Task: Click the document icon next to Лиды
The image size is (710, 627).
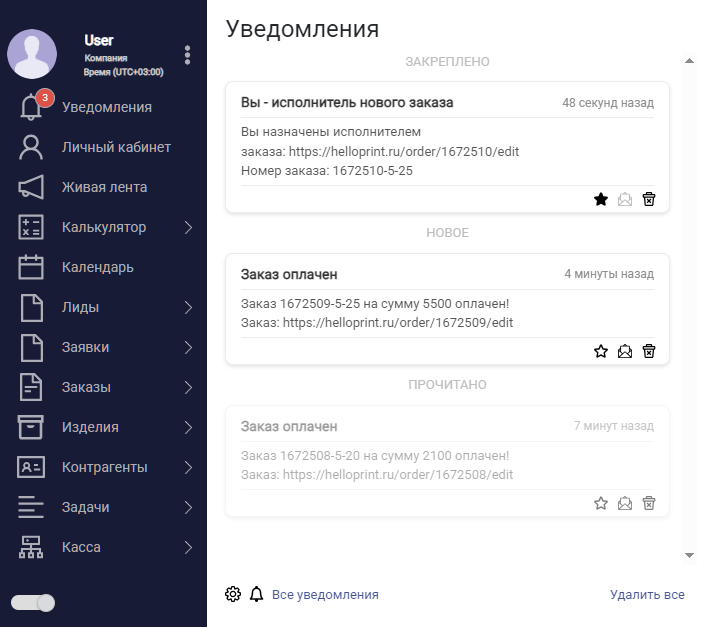Action: pos(32,307)
